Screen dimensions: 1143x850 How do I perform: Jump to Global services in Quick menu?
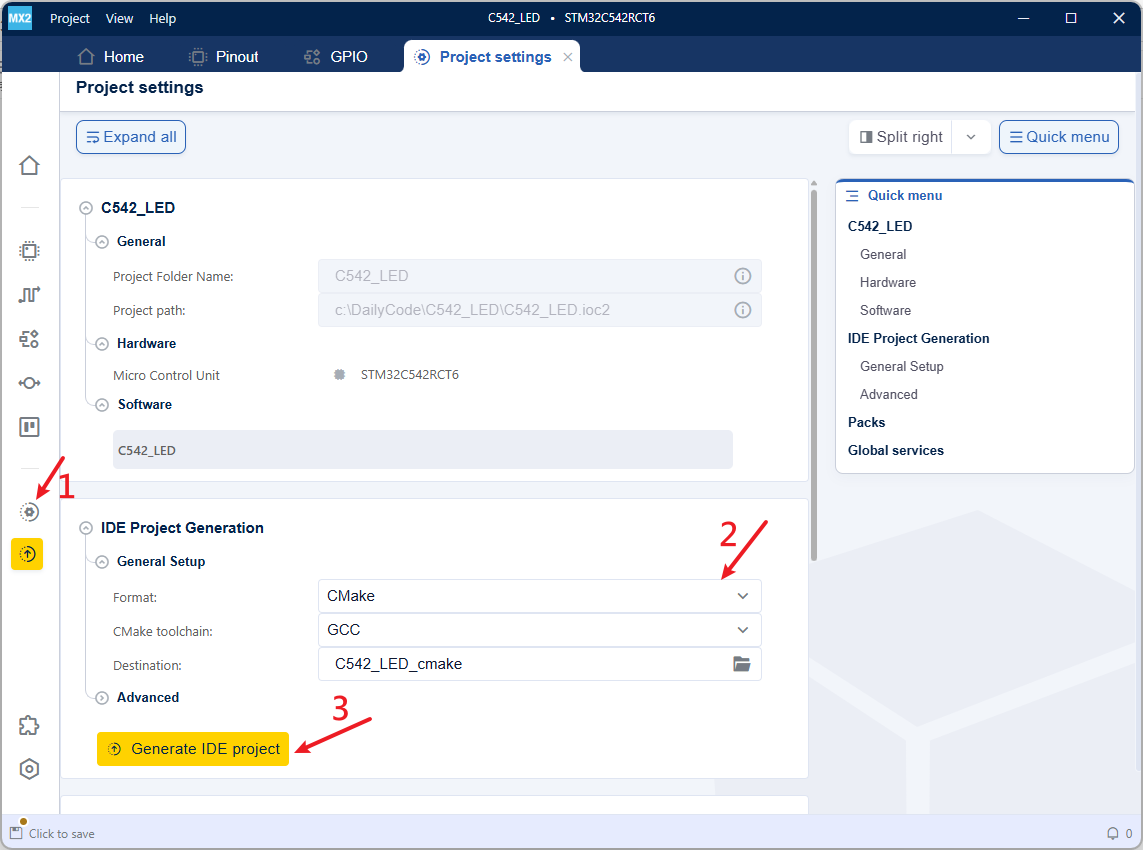coord(895,451)
